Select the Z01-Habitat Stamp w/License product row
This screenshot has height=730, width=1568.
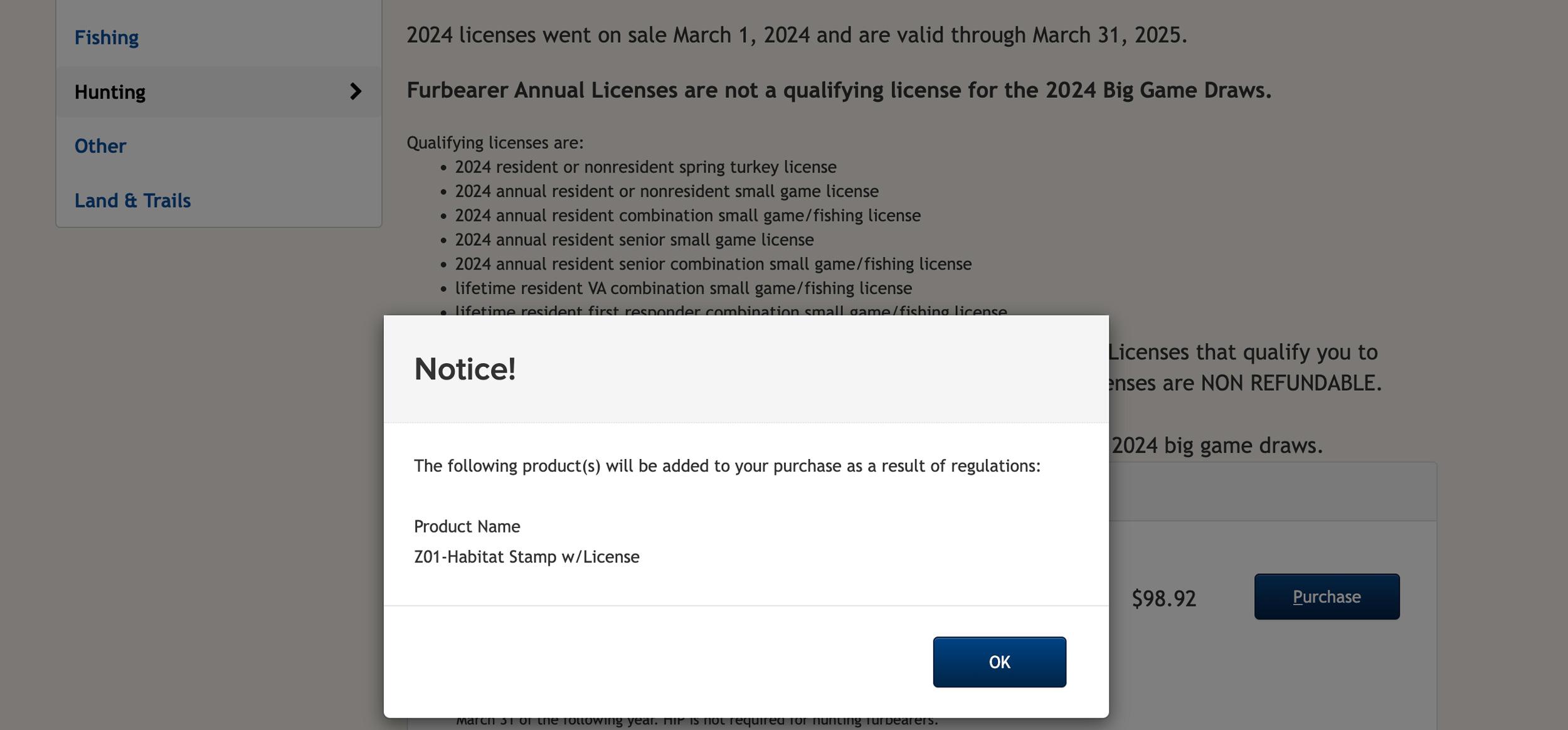pos(526,556)
